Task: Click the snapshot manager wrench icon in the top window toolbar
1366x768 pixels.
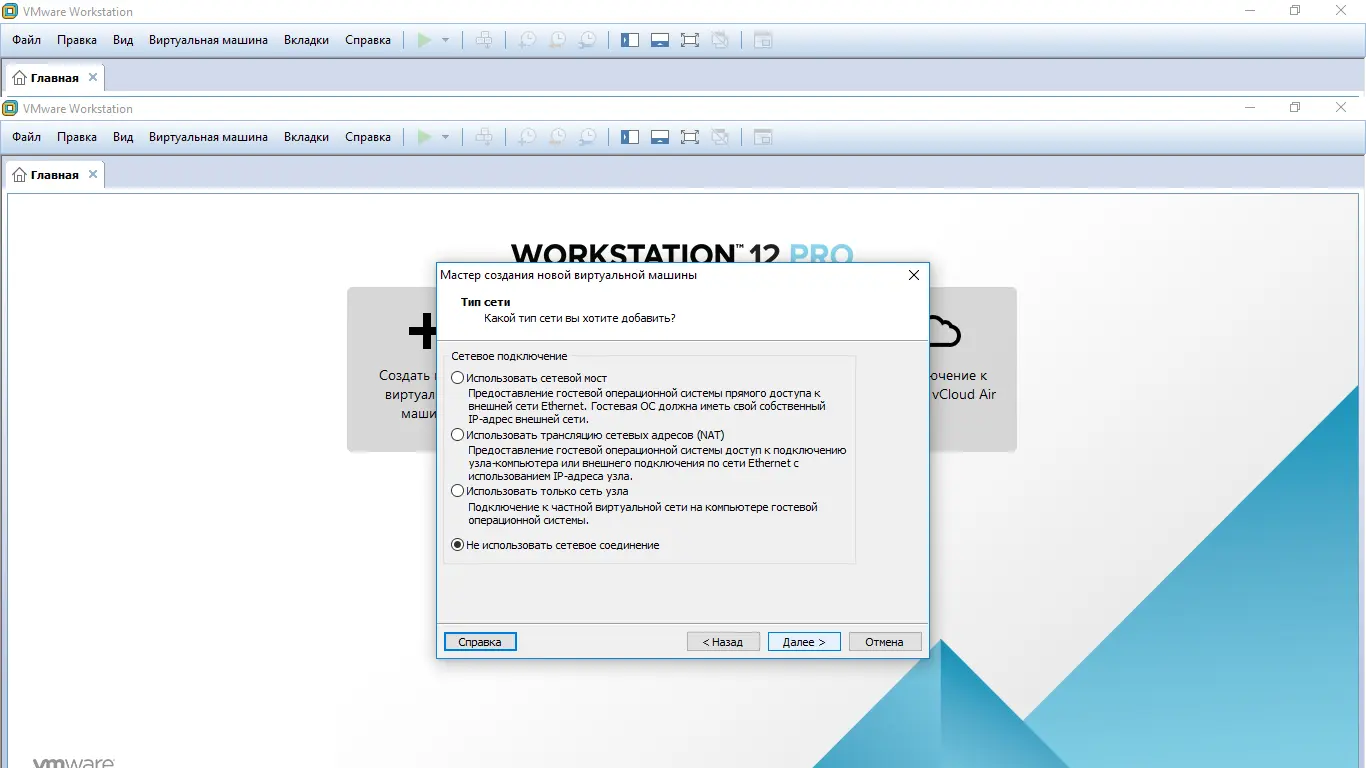Action: (x=588, y=40)
